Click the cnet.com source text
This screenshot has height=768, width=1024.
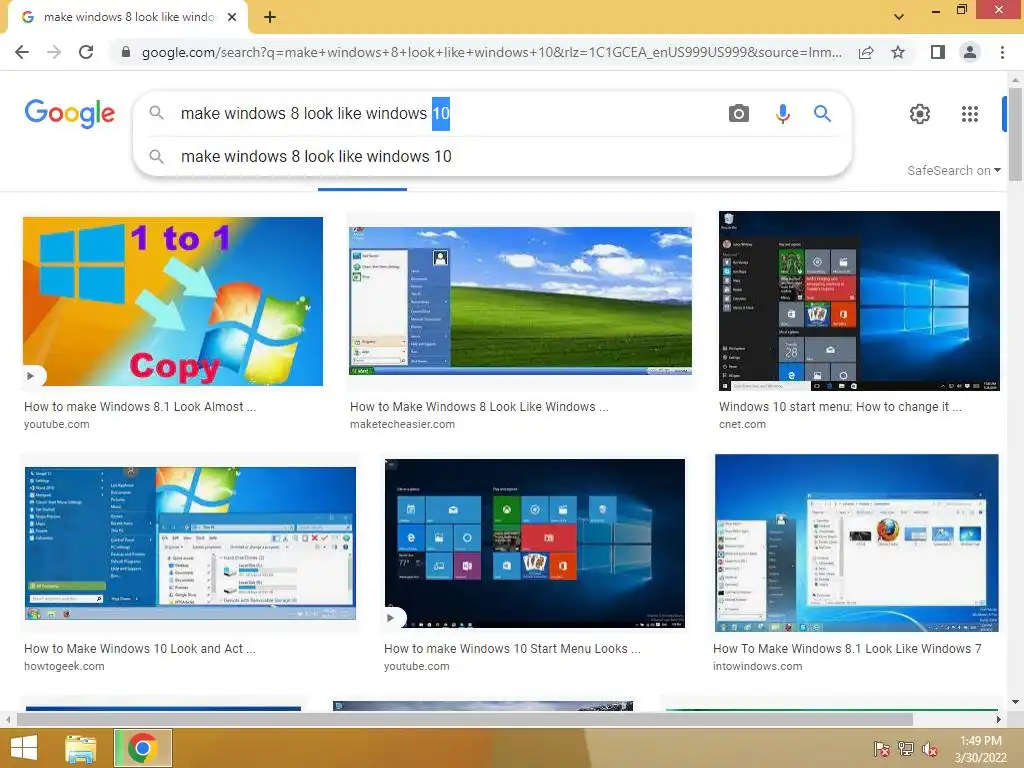click(x=742, y=424)
